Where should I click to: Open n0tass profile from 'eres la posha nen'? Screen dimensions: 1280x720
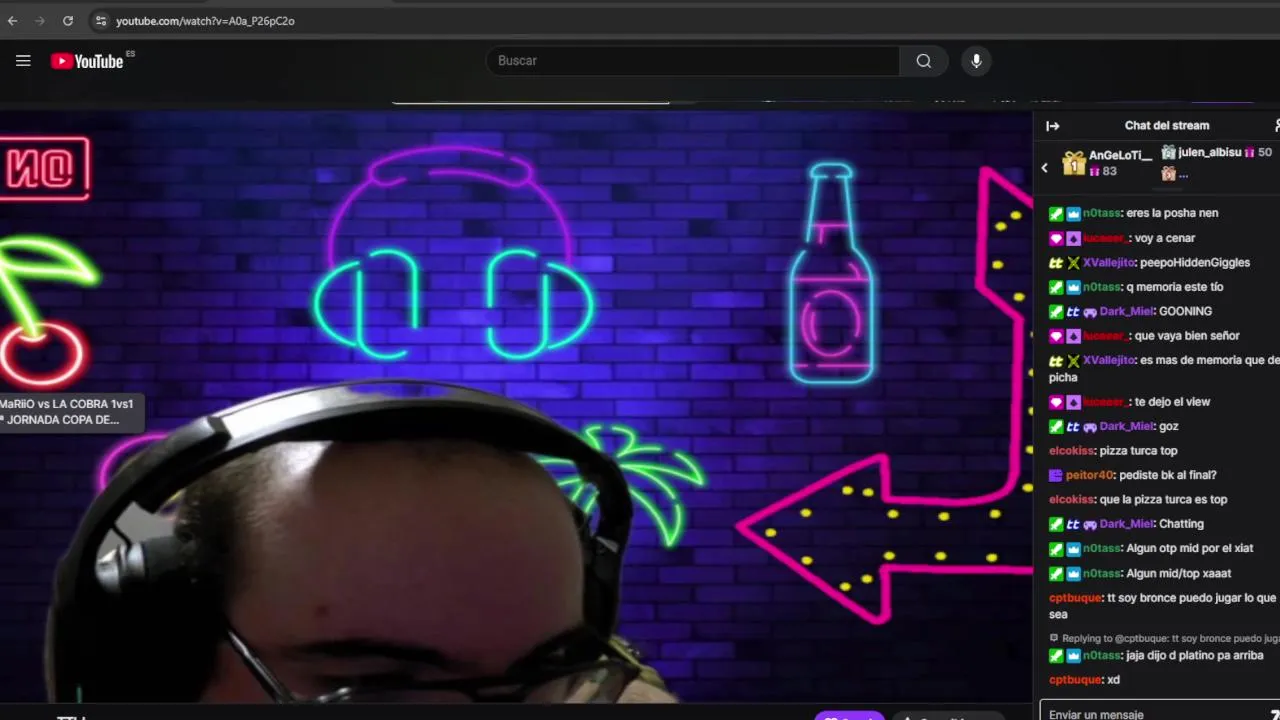pyautogui.click(x=1101, y=213)
